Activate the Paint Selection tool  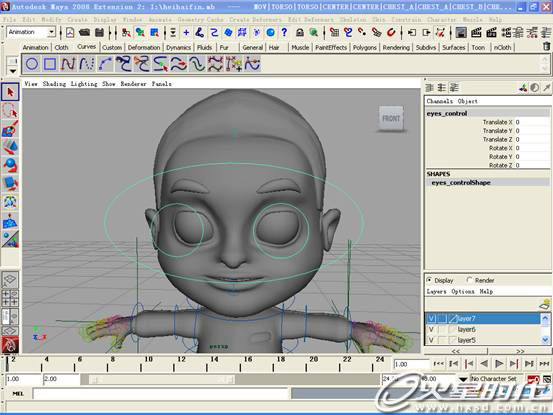(10, 129)
